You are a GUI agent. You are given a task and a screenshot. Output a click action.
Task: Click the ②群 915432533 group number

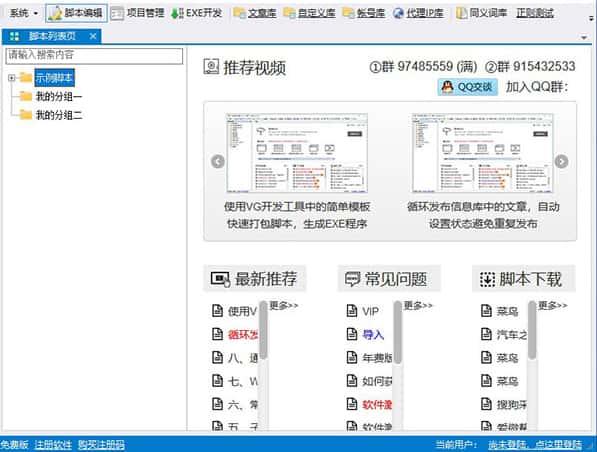click(x=530, y=66)
